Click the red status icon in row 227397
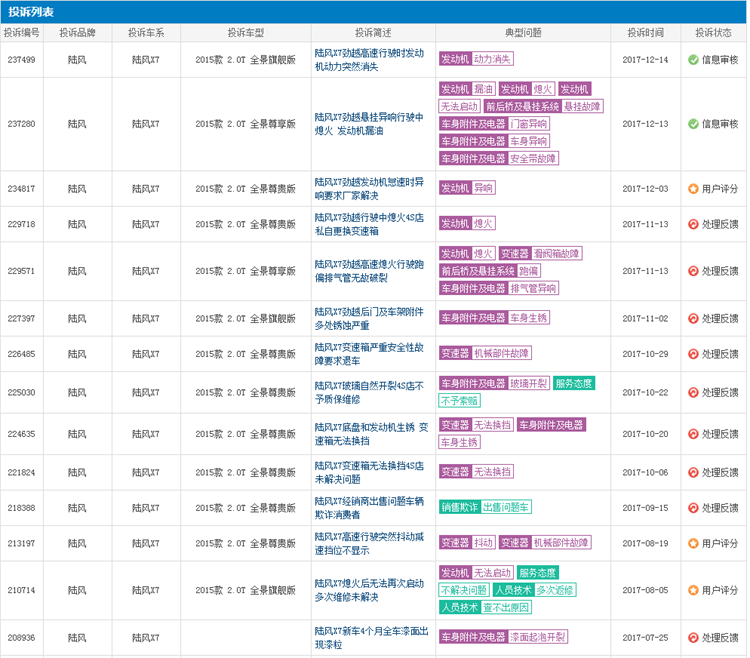The height and width of the screenshot is (658, 750). pos(693,318)
